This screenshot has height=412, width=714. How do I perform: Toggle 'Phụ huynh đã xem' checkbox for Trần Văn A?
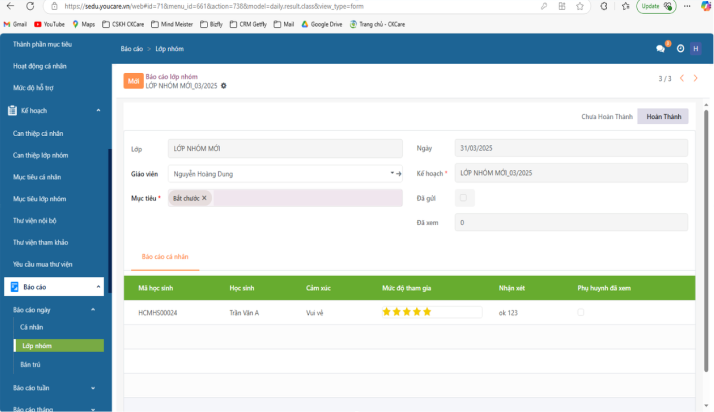click(580, 313)
